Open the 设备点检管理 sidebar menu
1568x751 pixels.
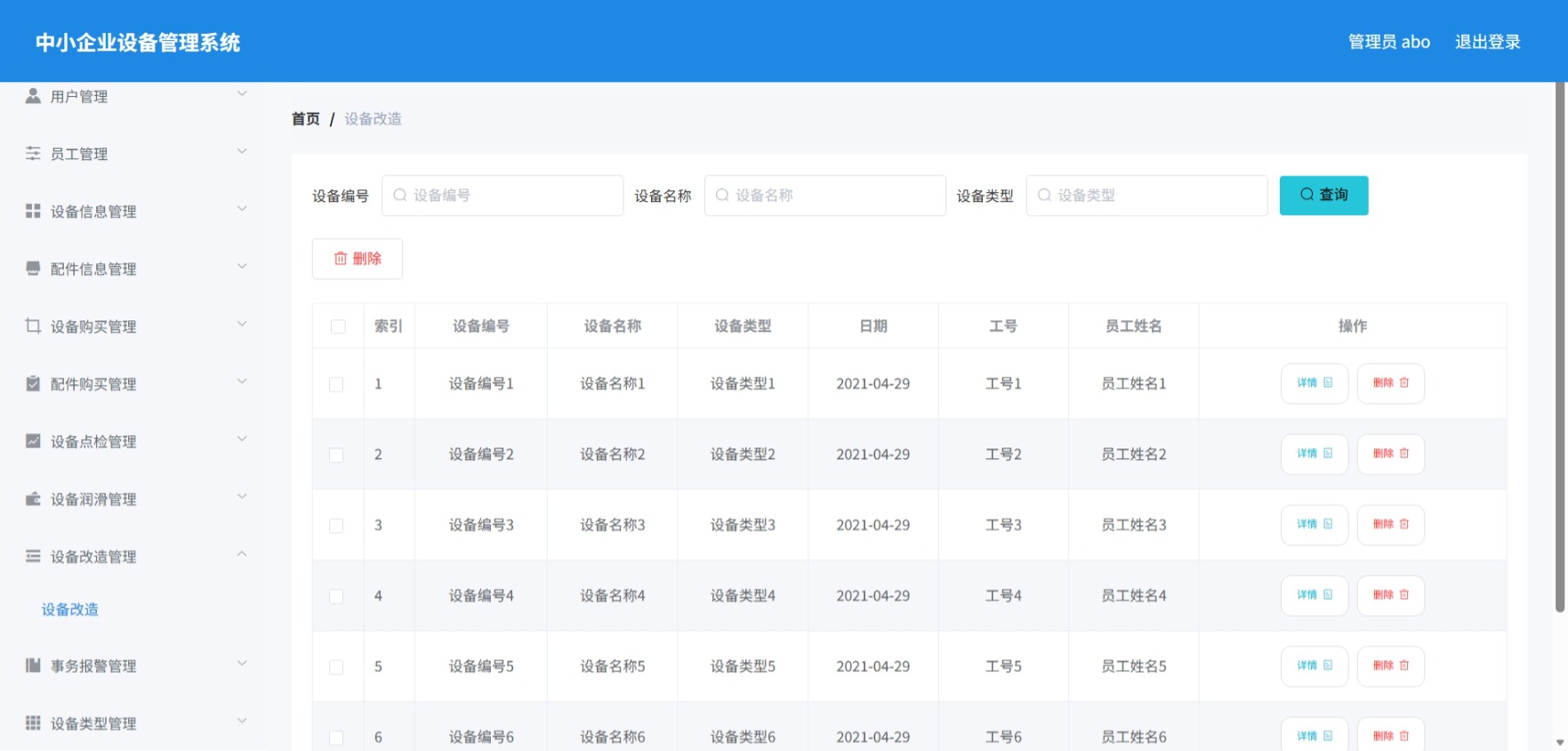(x=133, y=441)
